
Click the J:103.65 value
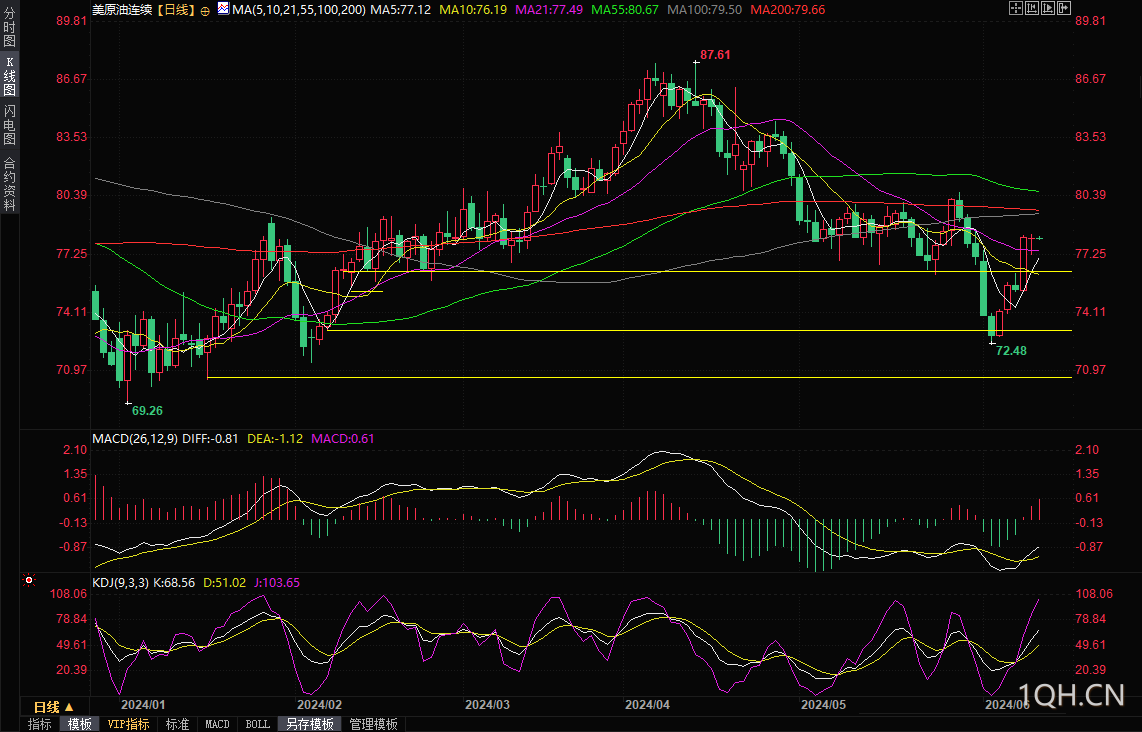[x=277, y=583]
